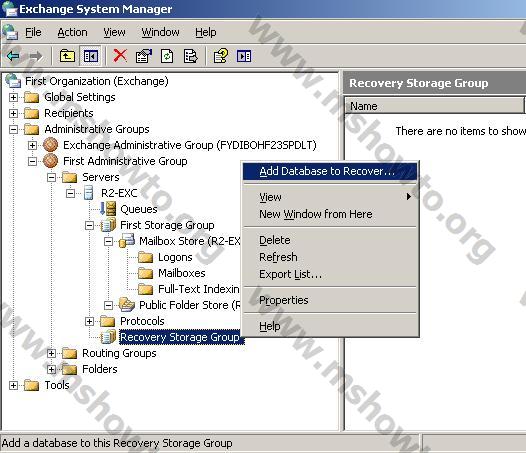The image size is (526, 453).
Task: Expand the Exchange Administrative Group node
Action: click(32, 145)
